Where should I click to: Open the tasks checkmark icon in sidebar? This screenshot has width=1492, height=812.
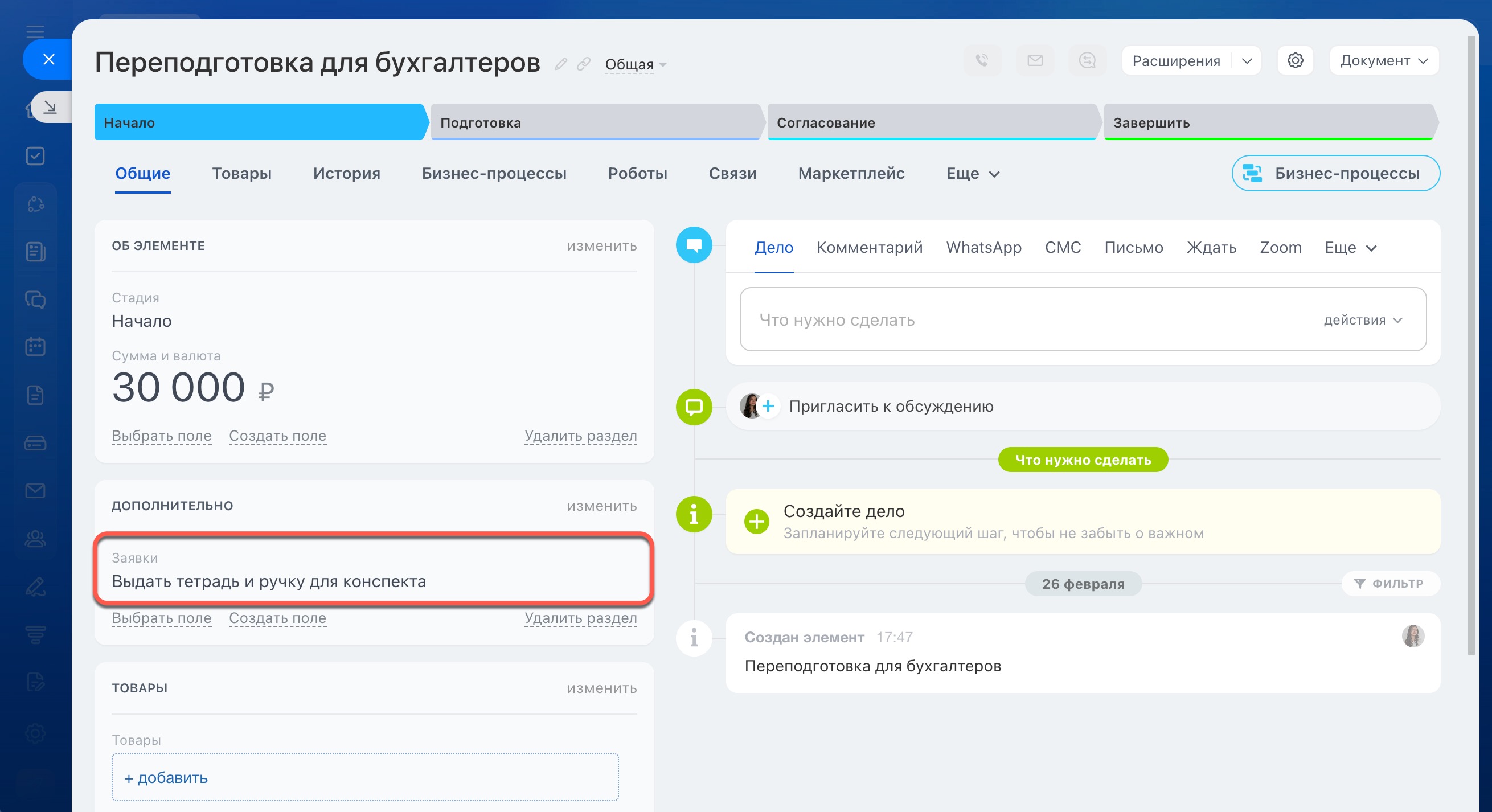(x=35, y=156)
